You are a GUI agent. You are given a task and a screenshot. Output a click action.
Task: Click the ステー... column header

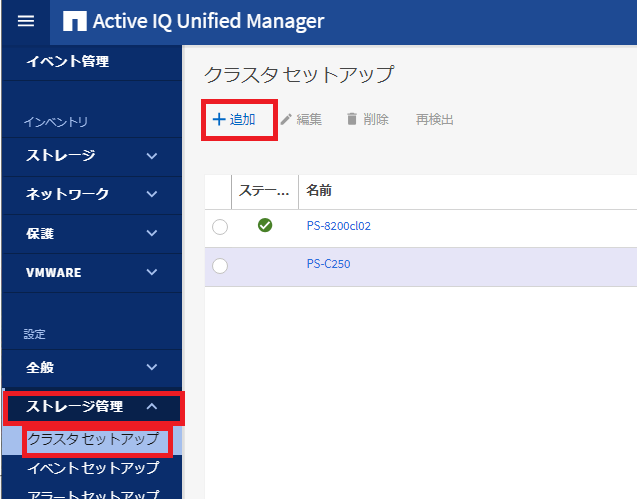coord(264,191)
